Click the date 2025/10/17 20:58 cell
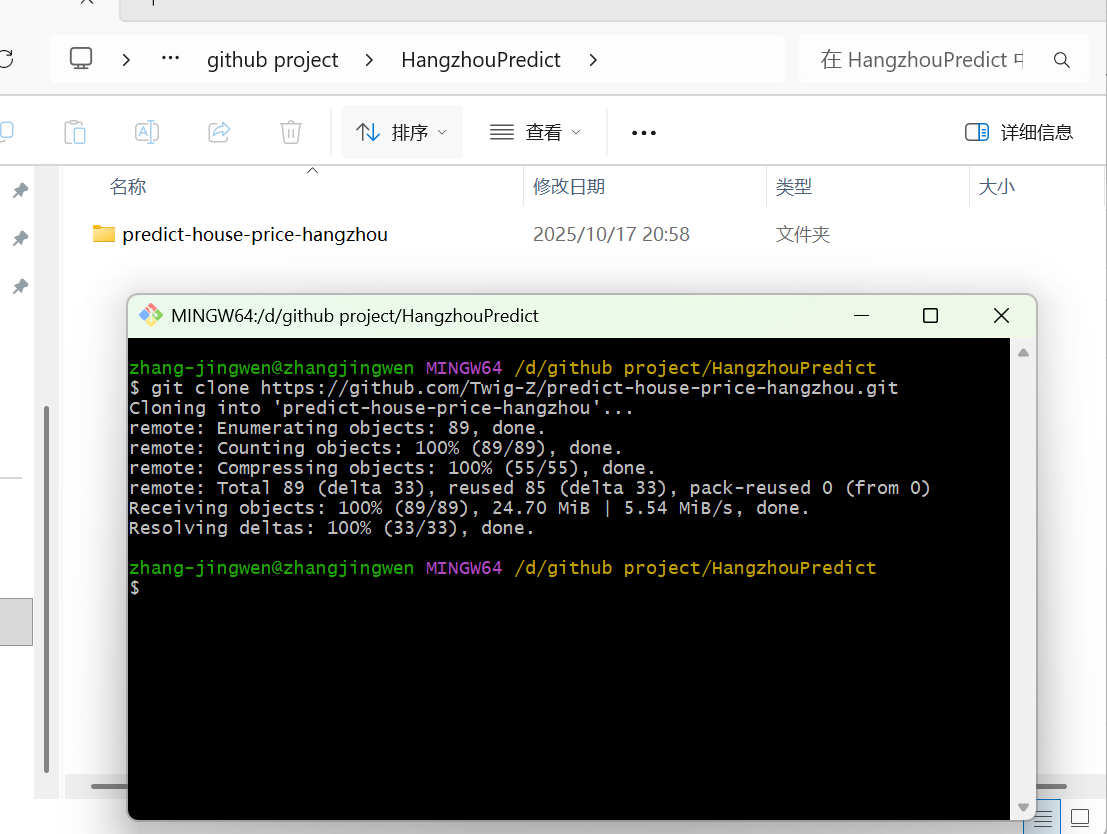1107x834 pixels. [x=611, y=234]
